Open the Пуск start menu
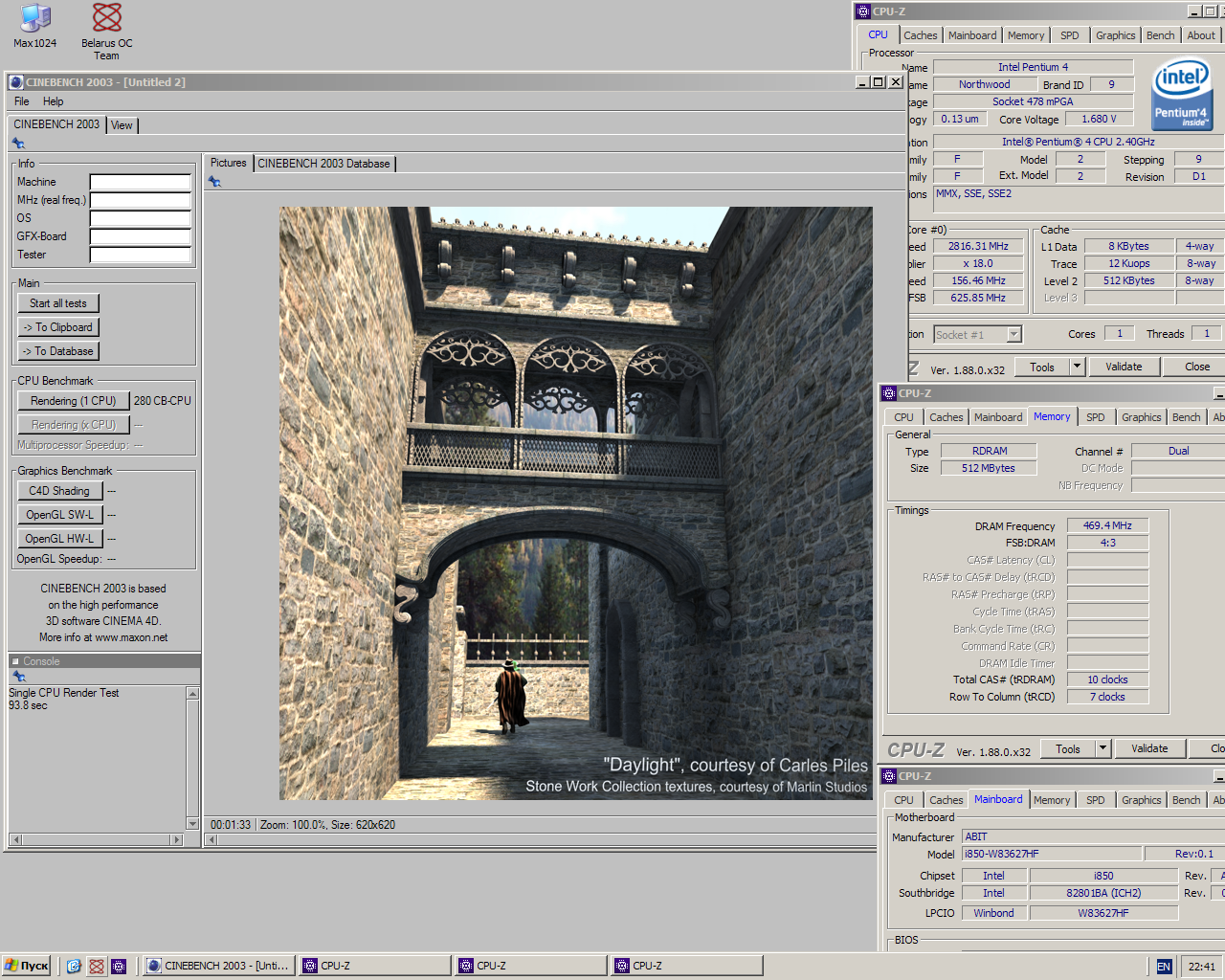Screen dimensions: 1225x980 [26, 966]
